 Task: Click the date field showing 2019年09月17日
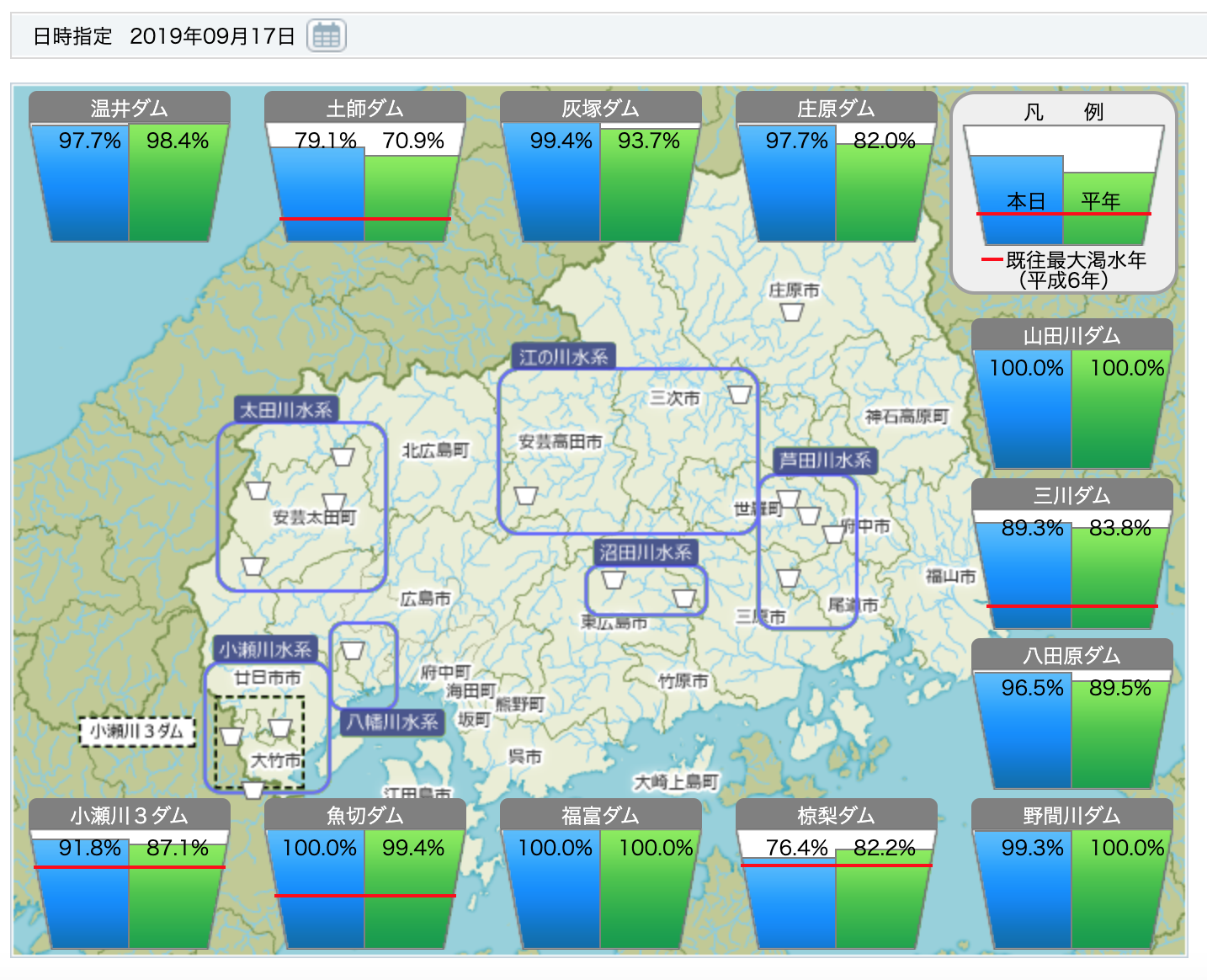tap(212, 36)
